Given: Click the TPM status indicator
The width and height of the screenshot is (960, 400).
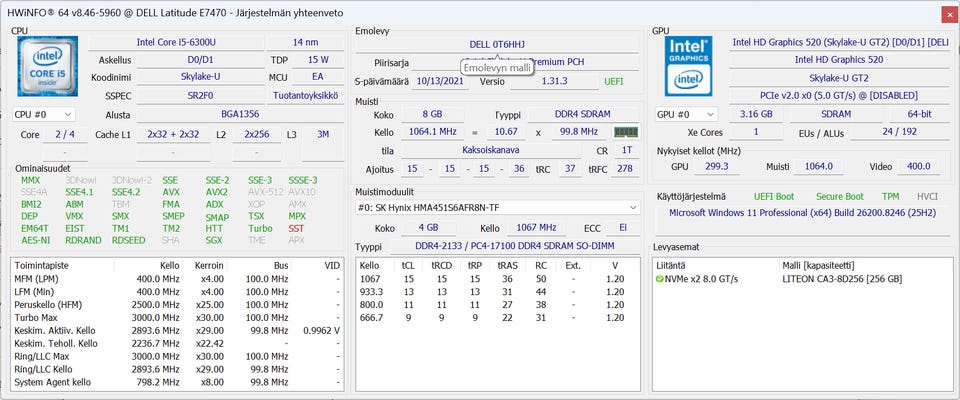Looking at the screenshot, I should [890, 197].
